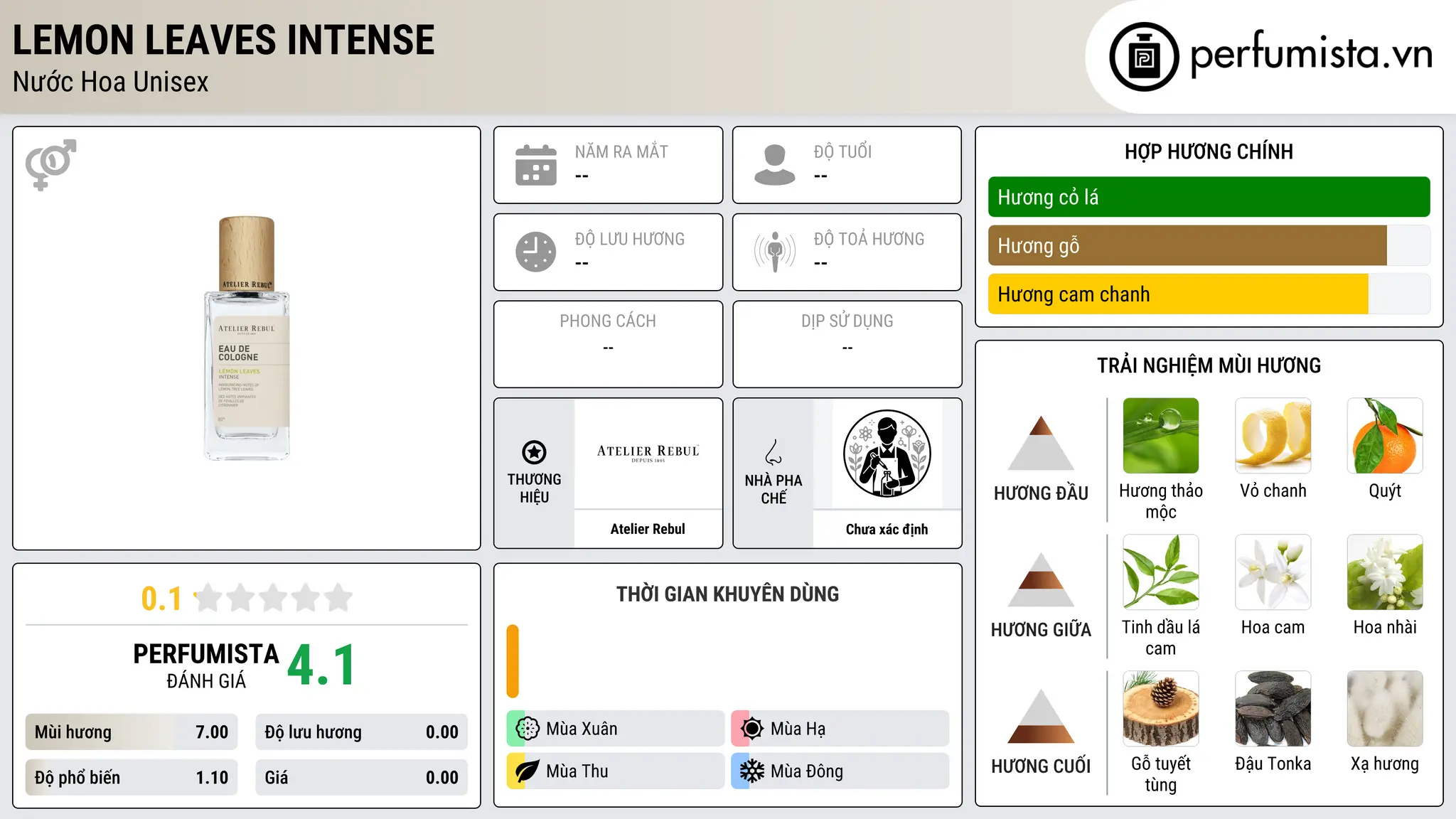Click the Hương đầu pyramid icon
The height and width of the screenshot is (819, 1456).
click(1041, 443)
